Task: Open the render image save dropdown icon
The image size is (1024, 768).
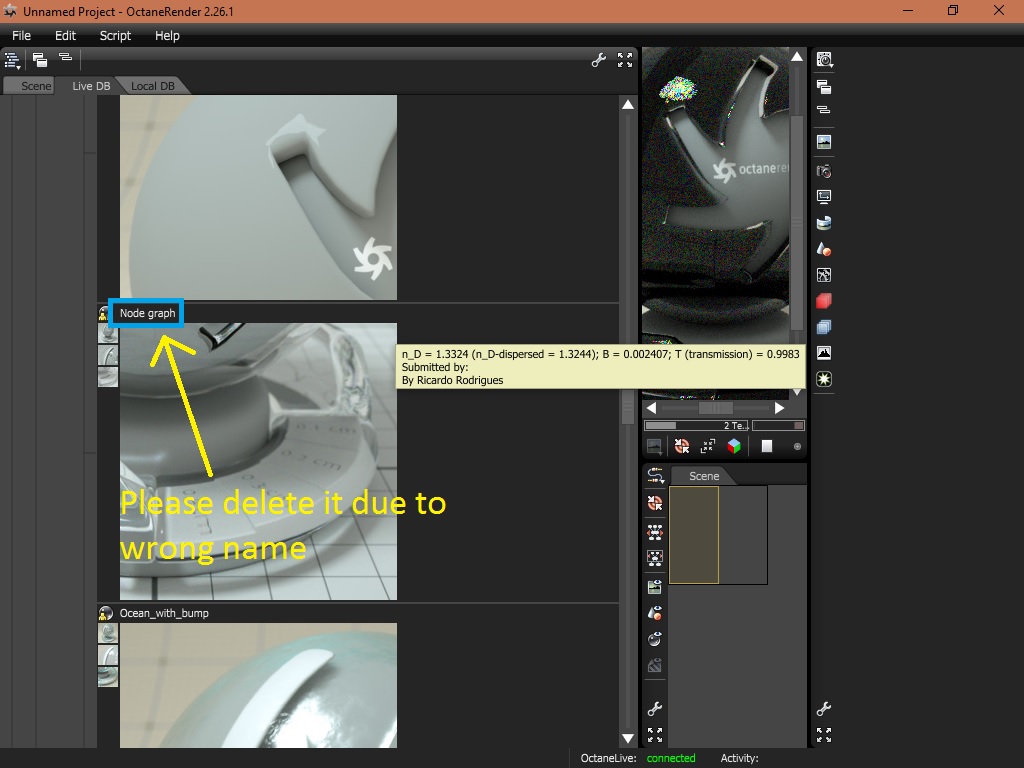Action: [654, 447]
